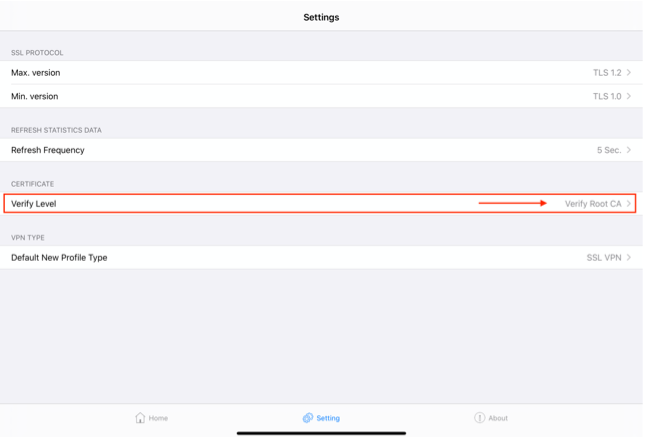This screenshot has width=647, height=437.
Task: Open TLS 1.2 max version selector
Action: point(606,73)
